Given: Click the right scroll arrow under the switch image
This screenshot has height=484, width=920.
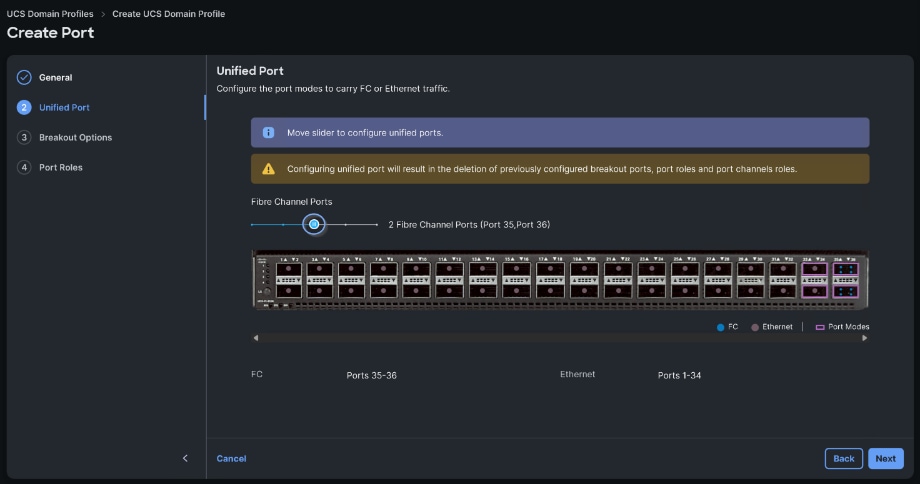Looking at the screenshot, I should coord(864,338).
